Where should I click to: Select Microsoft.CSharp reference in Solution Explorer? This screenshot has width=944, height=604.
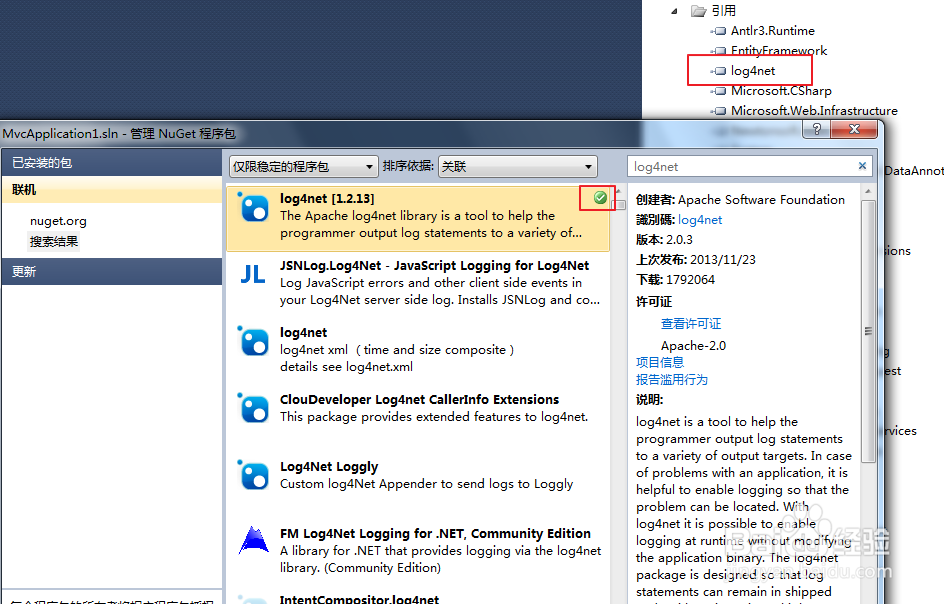tap(781, 91)
